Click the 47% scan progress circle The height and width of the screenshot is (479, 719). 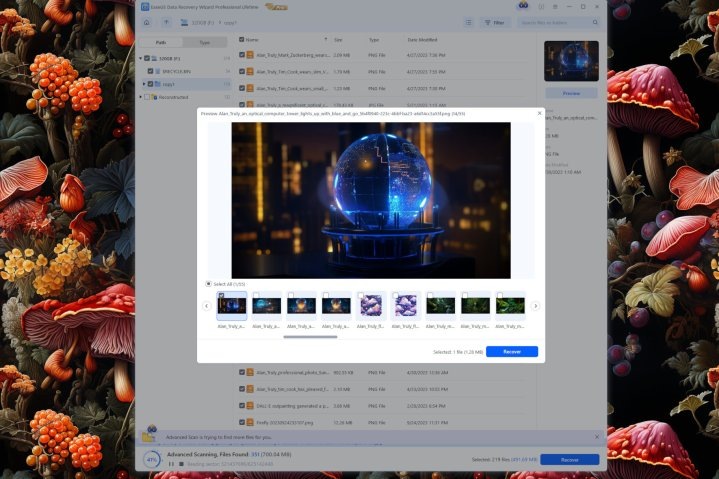pos(152,459)
